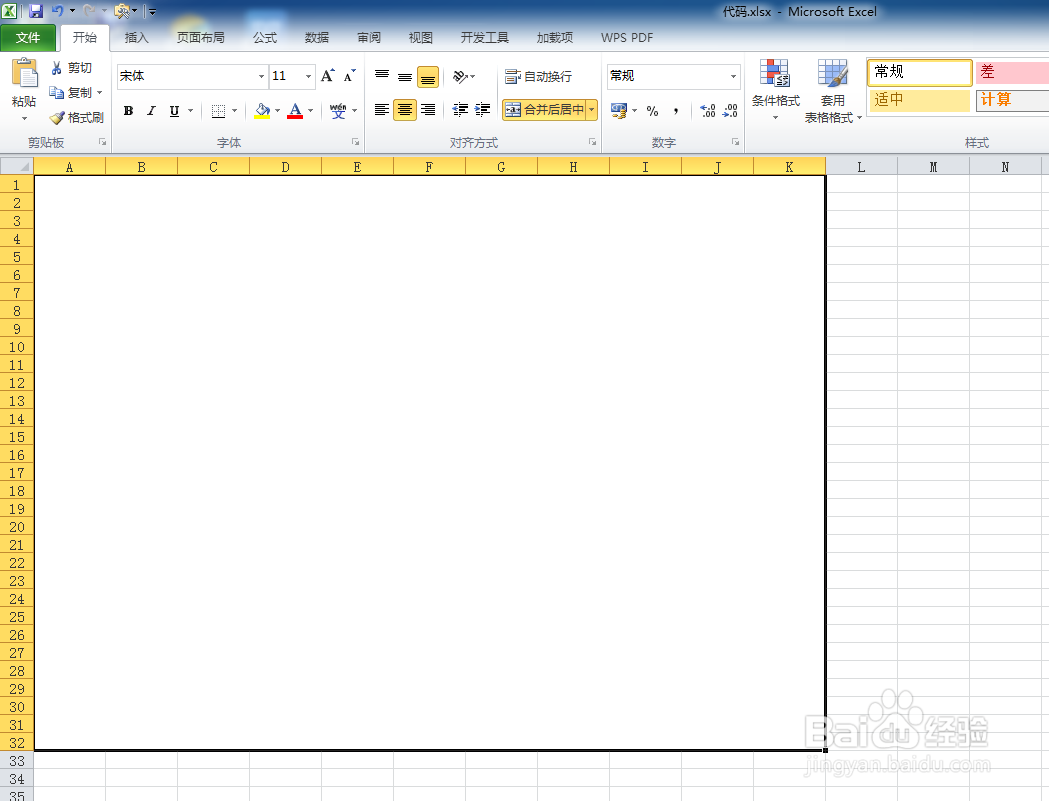Toggle top vertical alignment
Viewport: 1049px width, 801px height.
click(382, 76)
